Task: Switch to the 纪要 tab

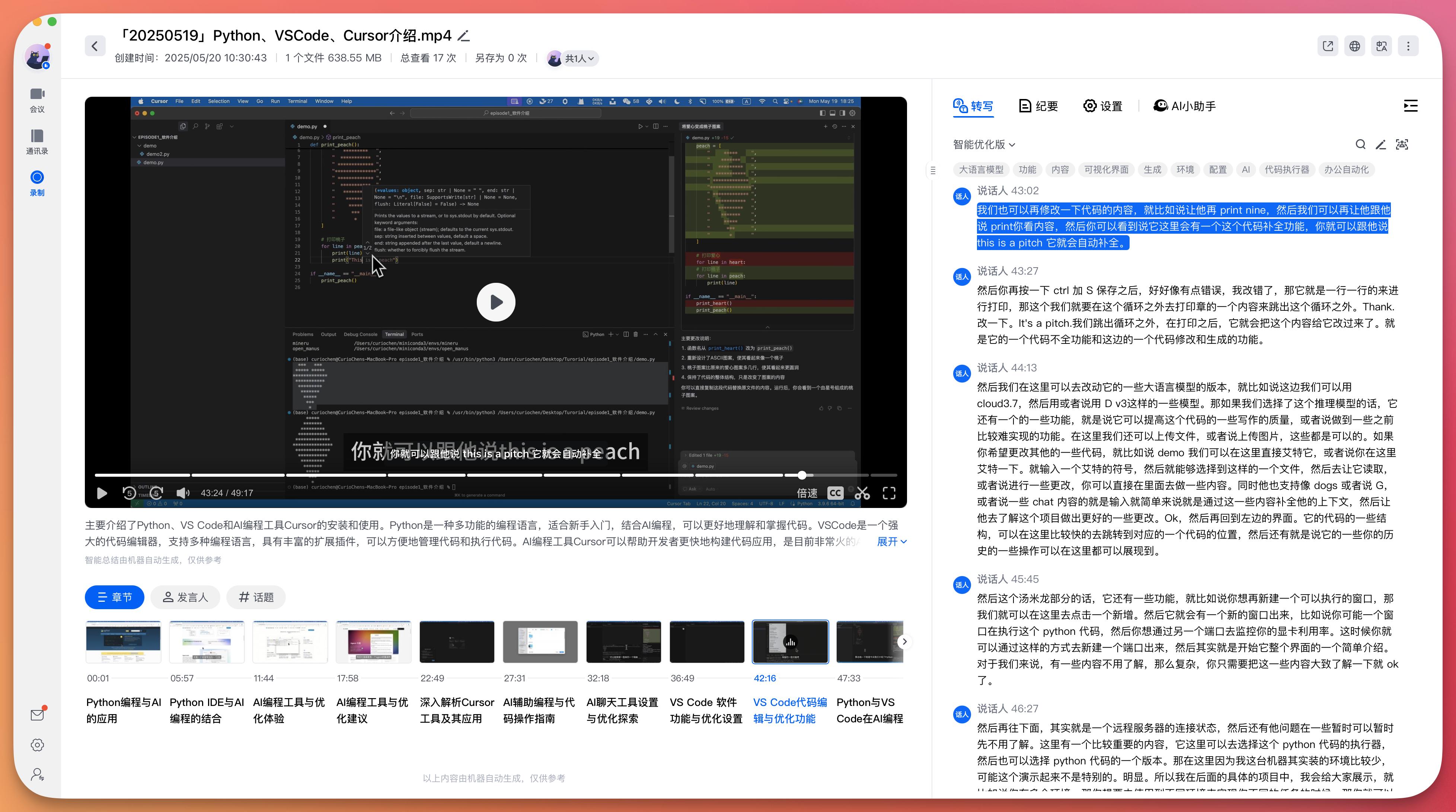Action: (1038, 106)
